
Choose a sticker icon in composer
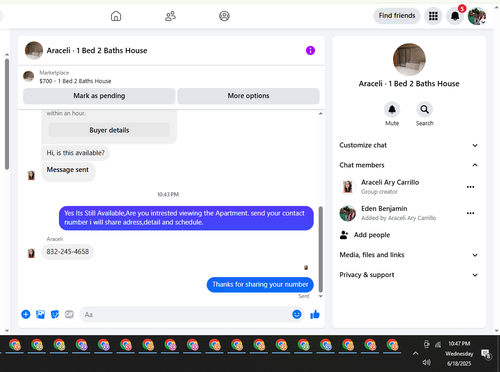tap(55, 314)
